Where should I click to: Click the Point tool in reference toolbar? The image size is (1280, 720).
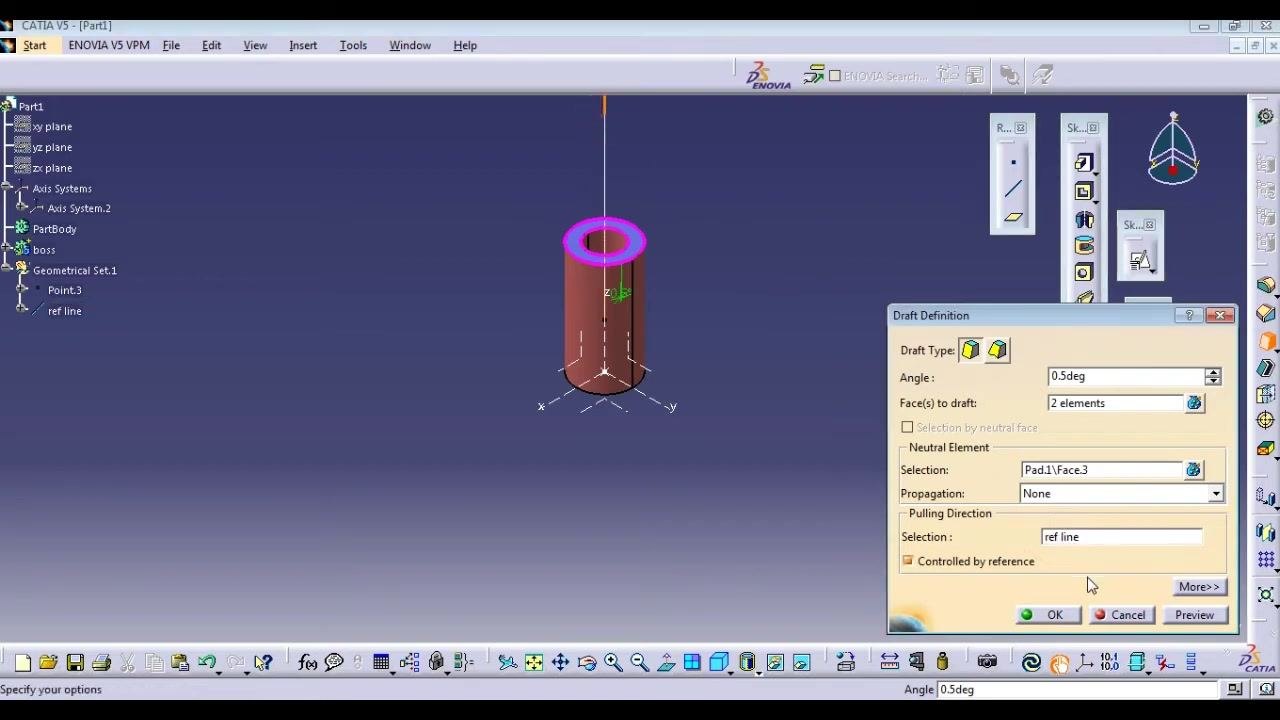(1013, 162)
